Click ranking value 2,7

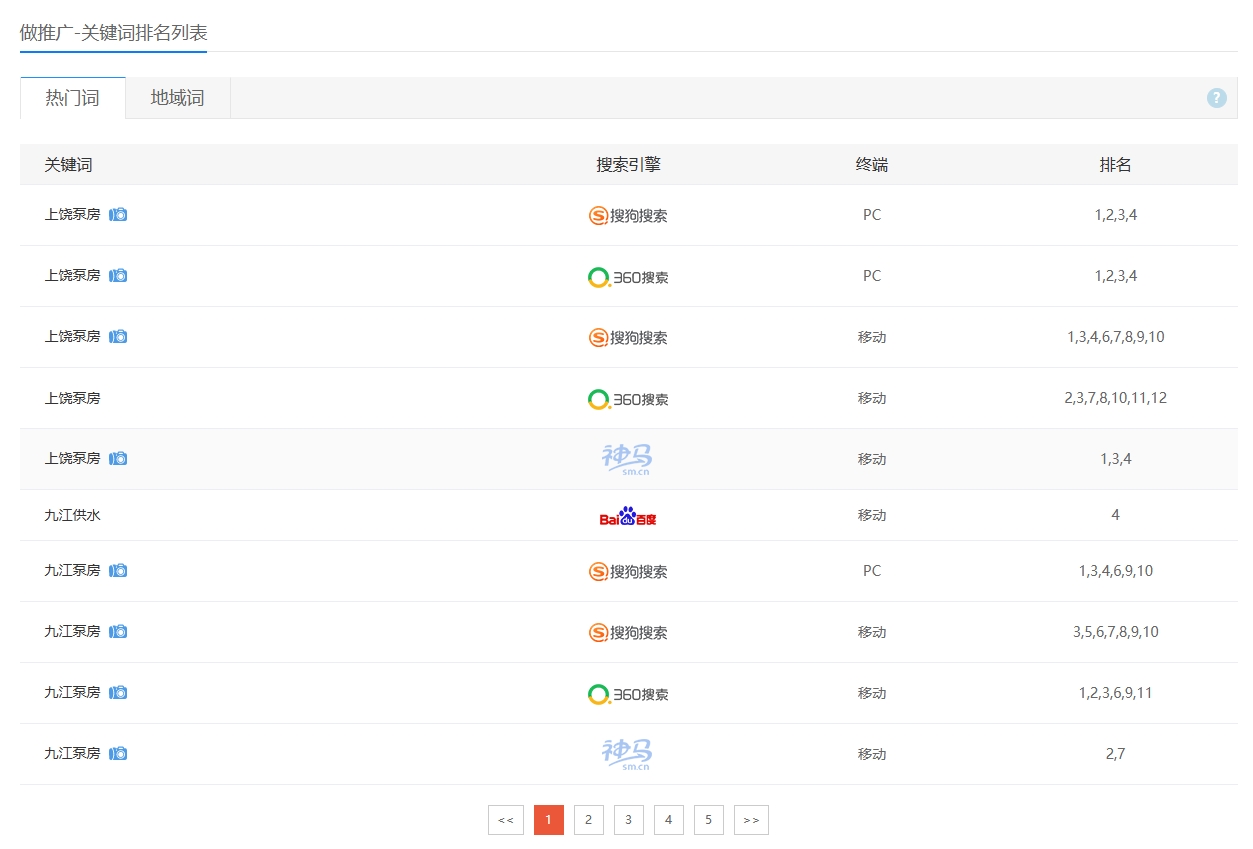[x=1116, y=754]
